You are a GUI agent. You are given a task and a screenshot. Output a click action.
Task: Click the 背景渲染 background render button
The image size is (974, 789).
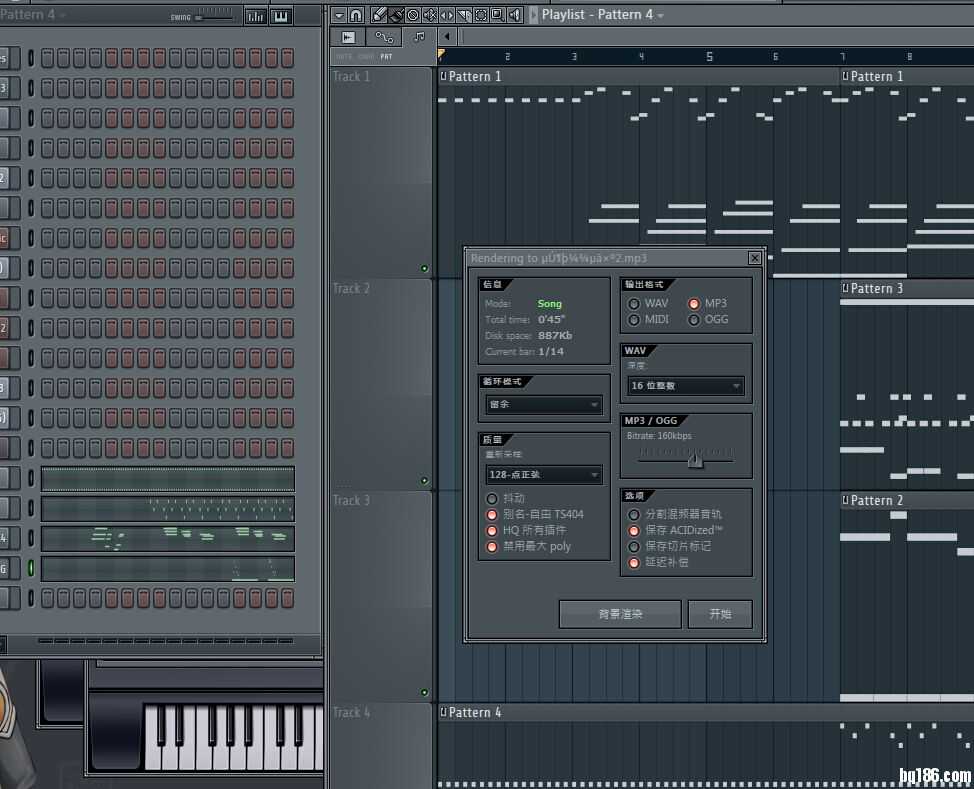pos(620,614)
